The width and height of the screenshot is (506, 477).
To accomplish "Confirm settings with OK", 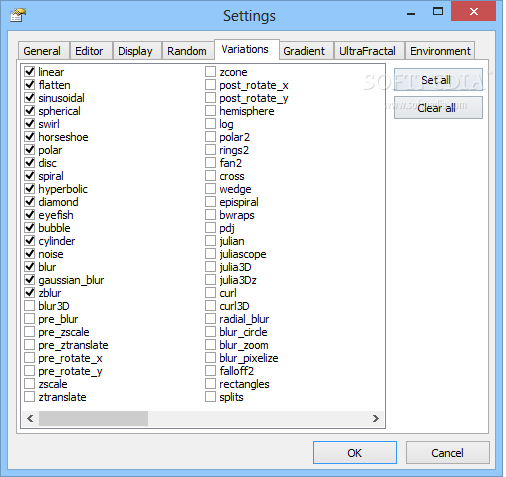I will pyautogui.click(x=355, y=453).
